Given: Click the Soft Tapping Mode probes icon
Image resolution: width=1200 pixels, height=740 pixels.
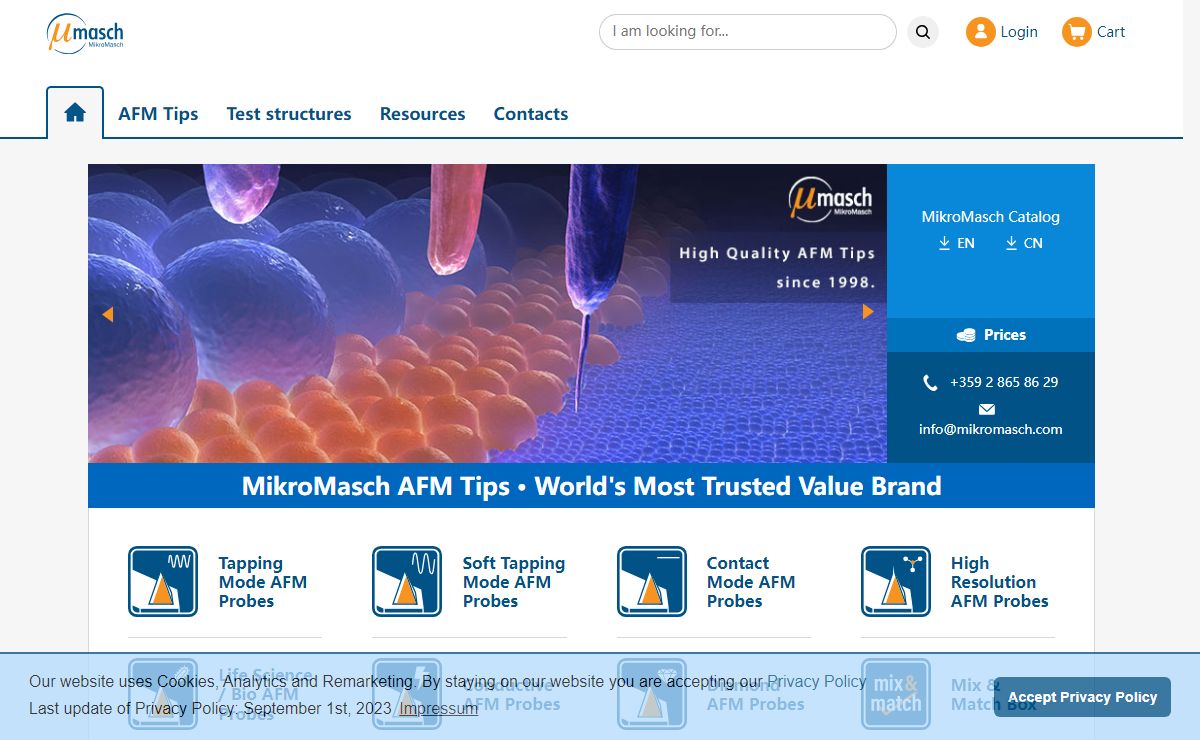Looking at the screenshot, I should pos(407,581).
